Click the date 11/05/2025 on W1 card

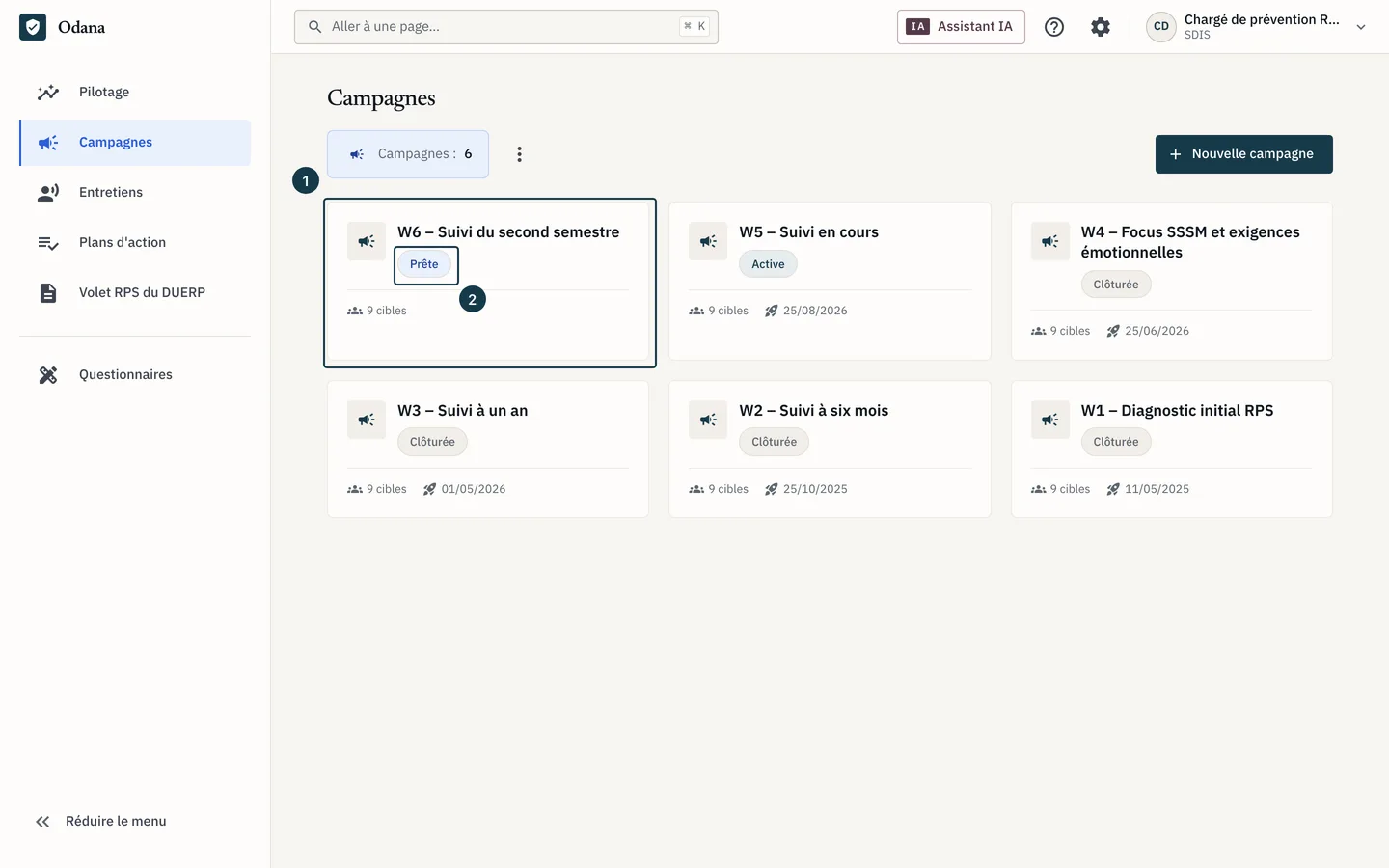coord(1157,489)
